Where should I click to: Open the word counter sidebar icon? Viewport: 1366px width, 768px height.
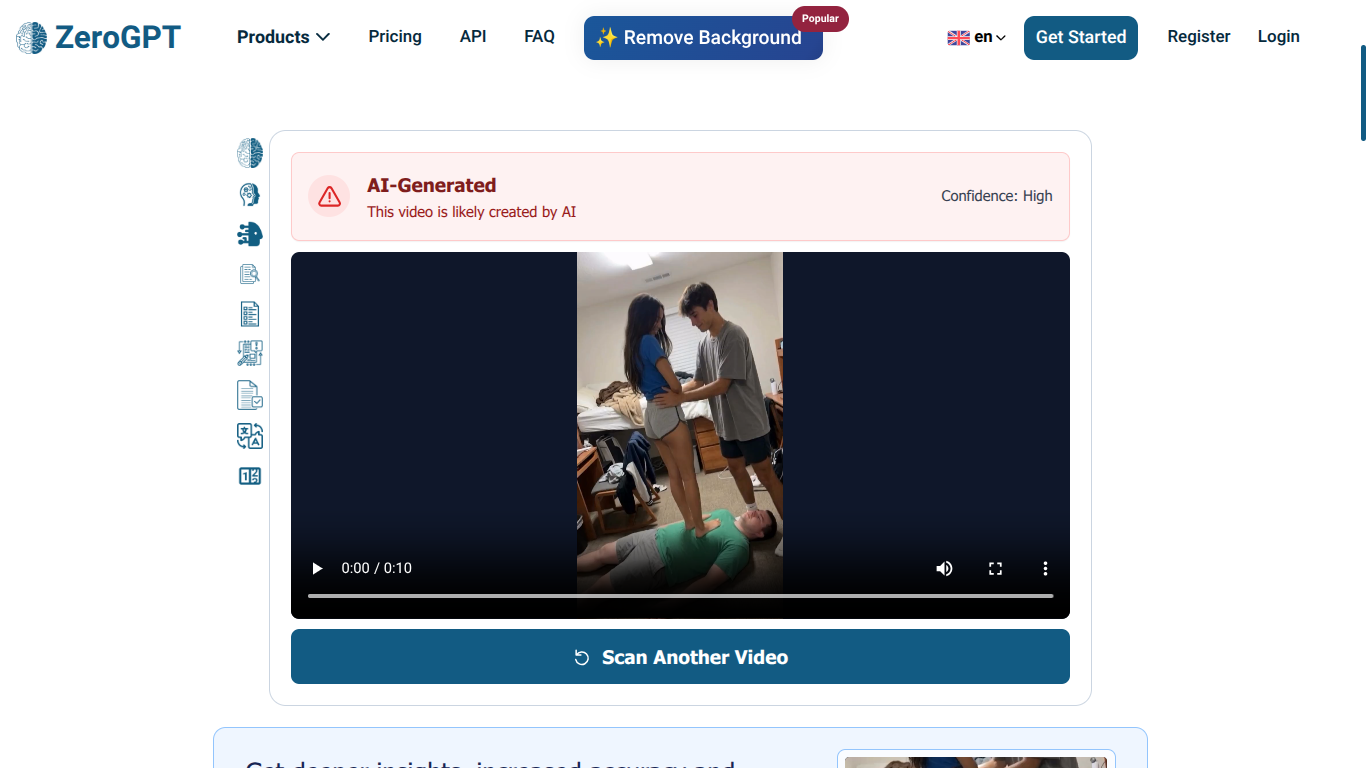pyautogui.click(x=250, y=476)
